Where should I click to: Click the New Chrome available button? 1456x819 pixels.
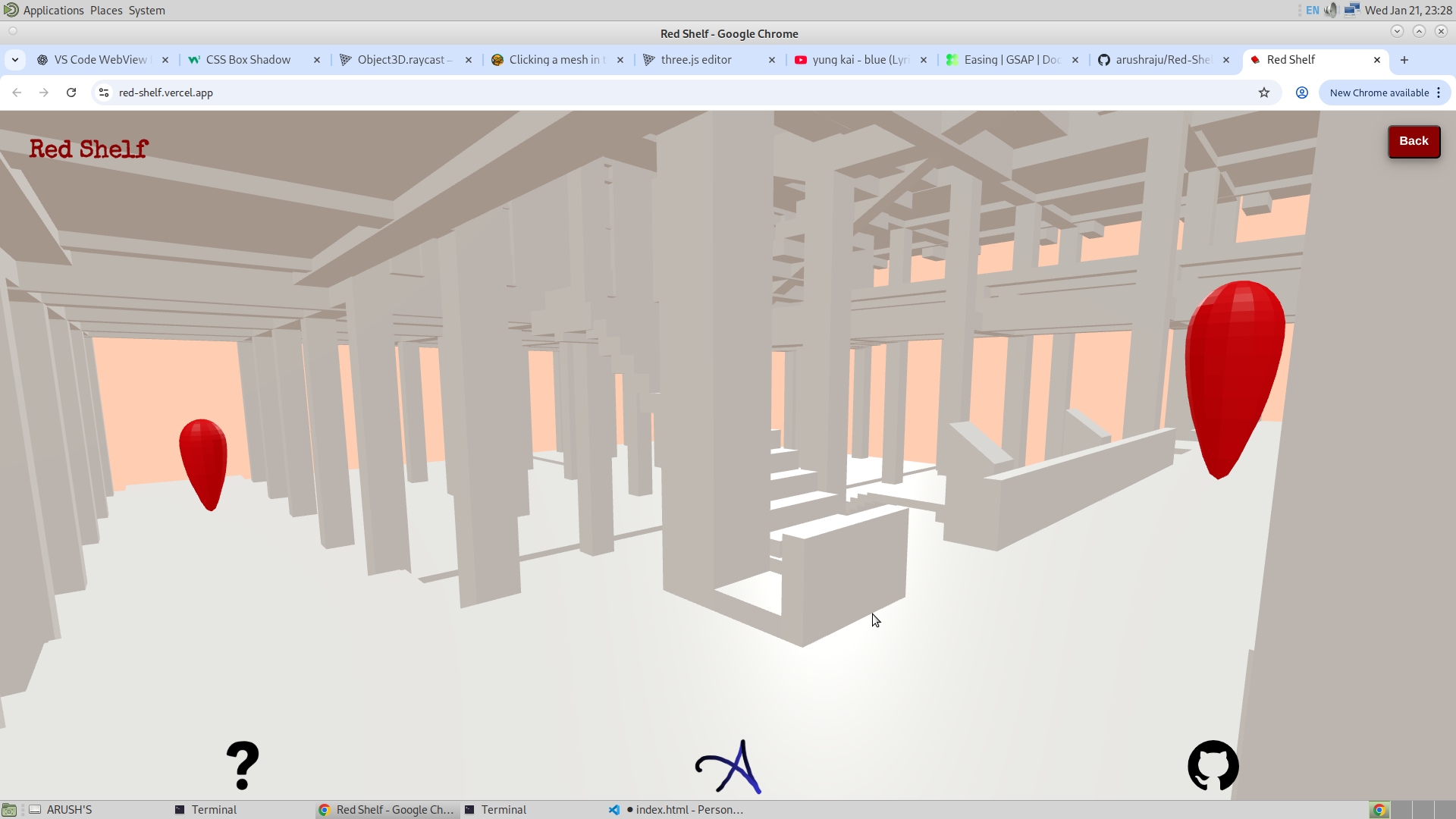click(1378, 93)
